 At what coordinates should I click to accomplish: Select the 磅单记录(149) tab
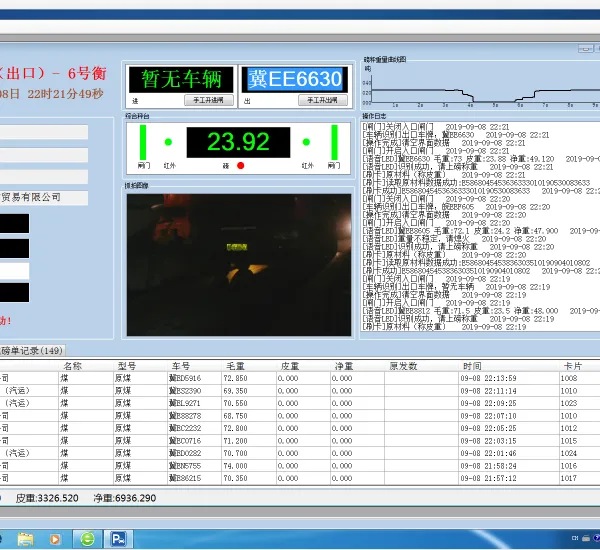coord(32,351)
